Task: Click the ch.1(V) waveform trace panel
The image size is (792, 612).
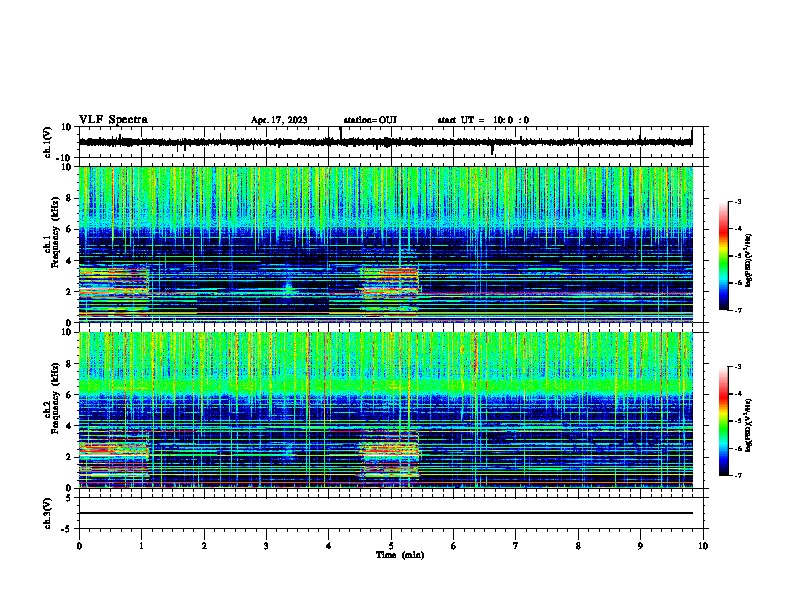Action: click(391, 142)
